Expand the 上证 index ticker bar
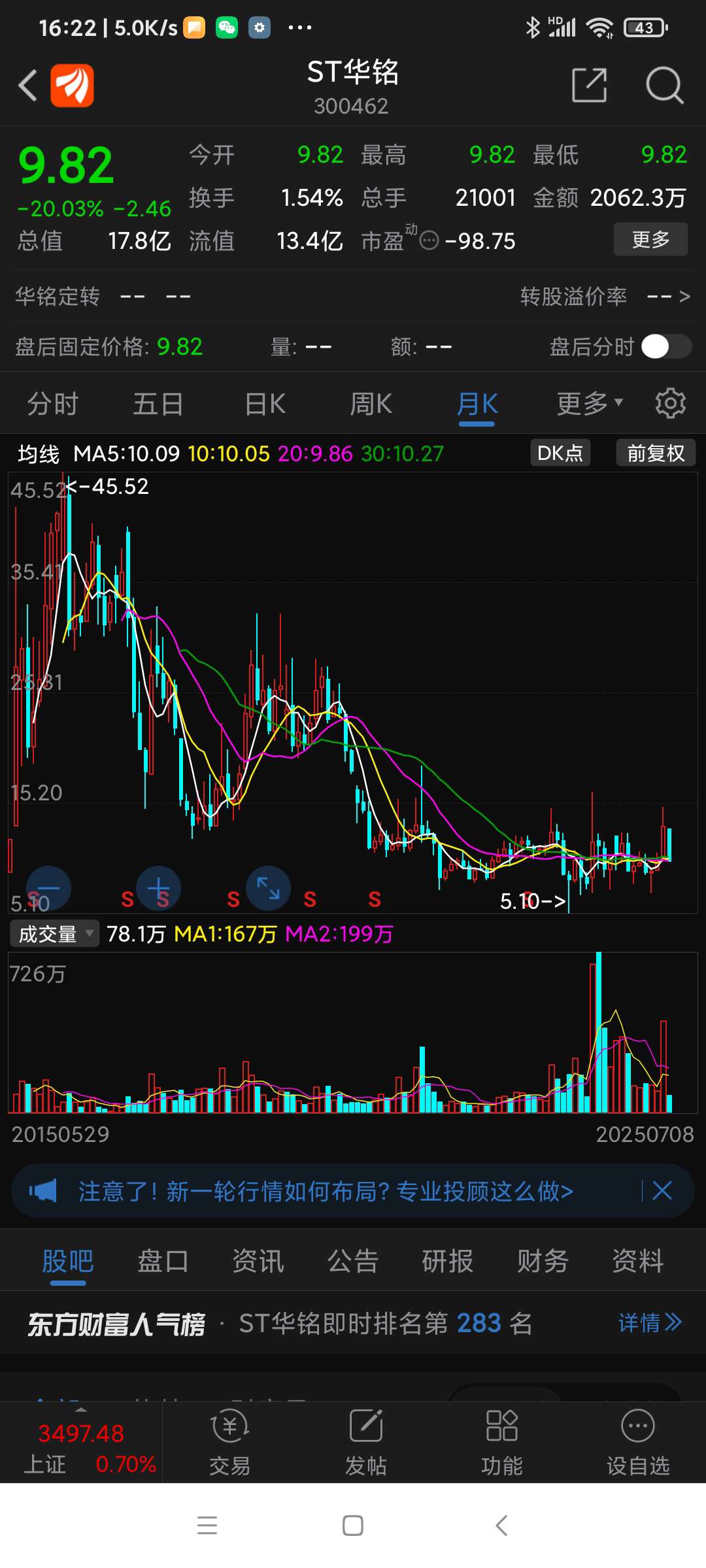706x1568 pixels. pyautogui.click(x=81, y=1443)
